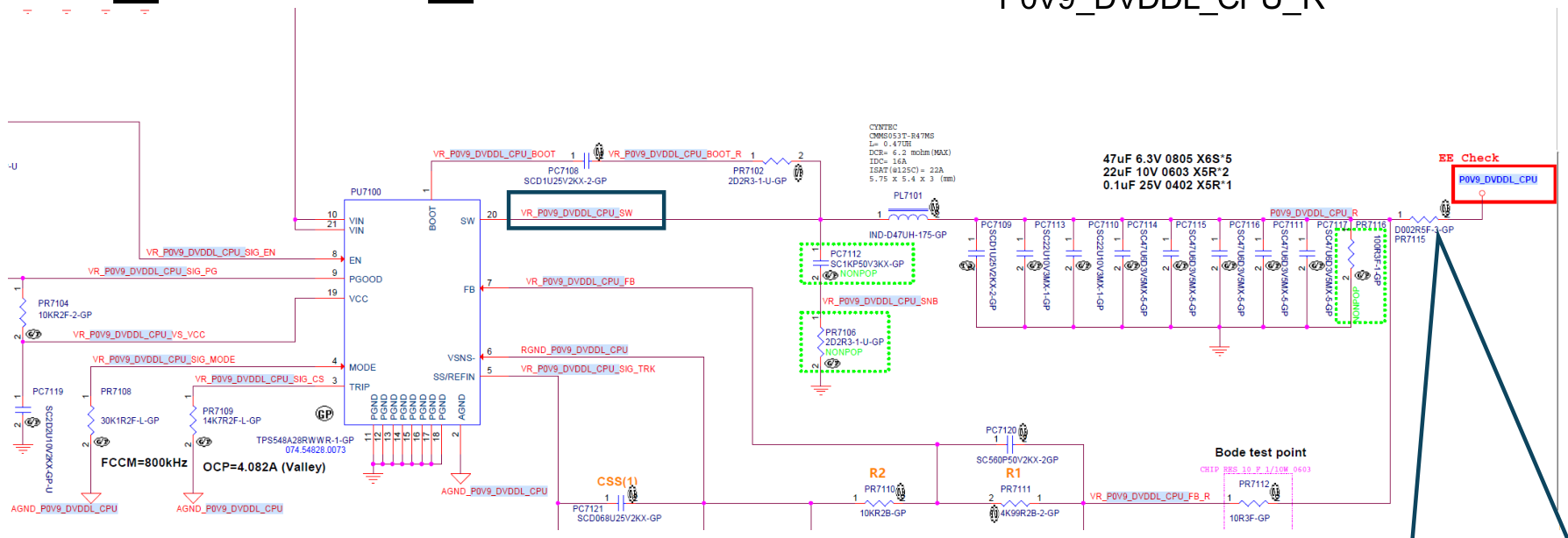Select the 4K99R2B-2-GP resistor value
The width and height of the screenshot is (1568, 538).
point(1030,513)
